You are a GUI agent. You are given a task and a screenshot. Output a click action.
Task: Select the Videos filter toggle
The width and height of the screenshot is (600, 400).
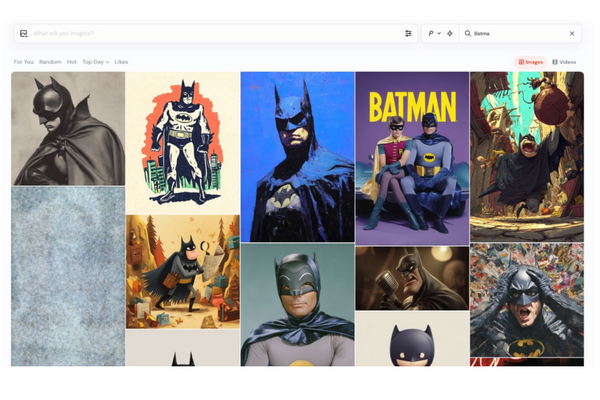[x=564, y=62]
